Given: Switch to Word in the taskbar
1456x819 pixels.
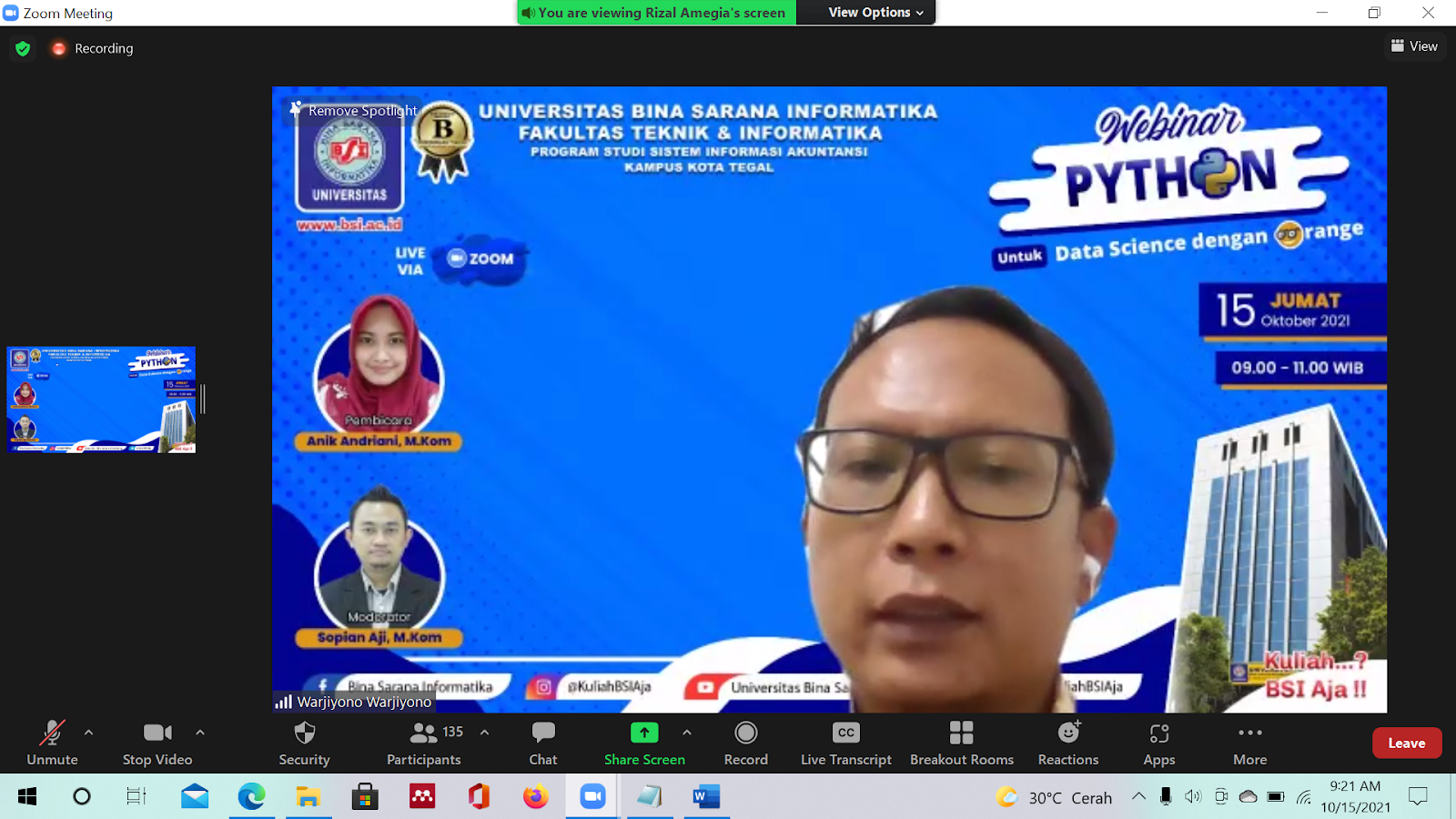Looking at the screenshot, I should click(706, 797).
